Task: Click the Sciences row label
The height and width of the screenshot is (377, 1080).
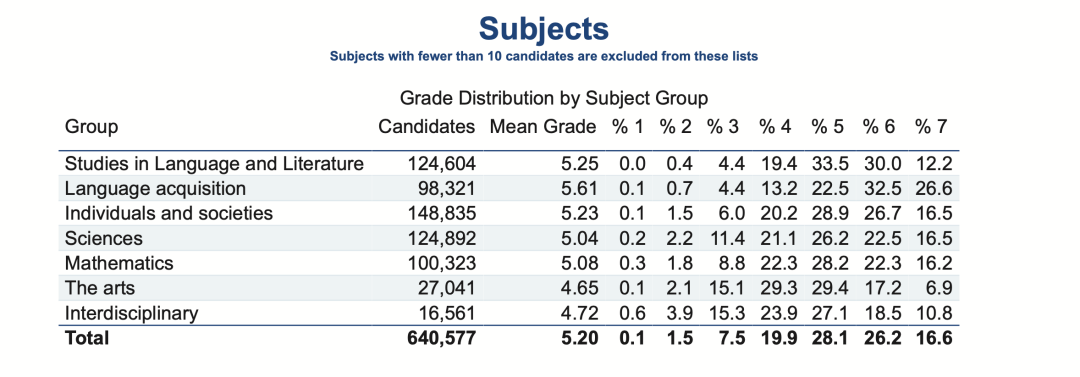Action: [103, 238]
